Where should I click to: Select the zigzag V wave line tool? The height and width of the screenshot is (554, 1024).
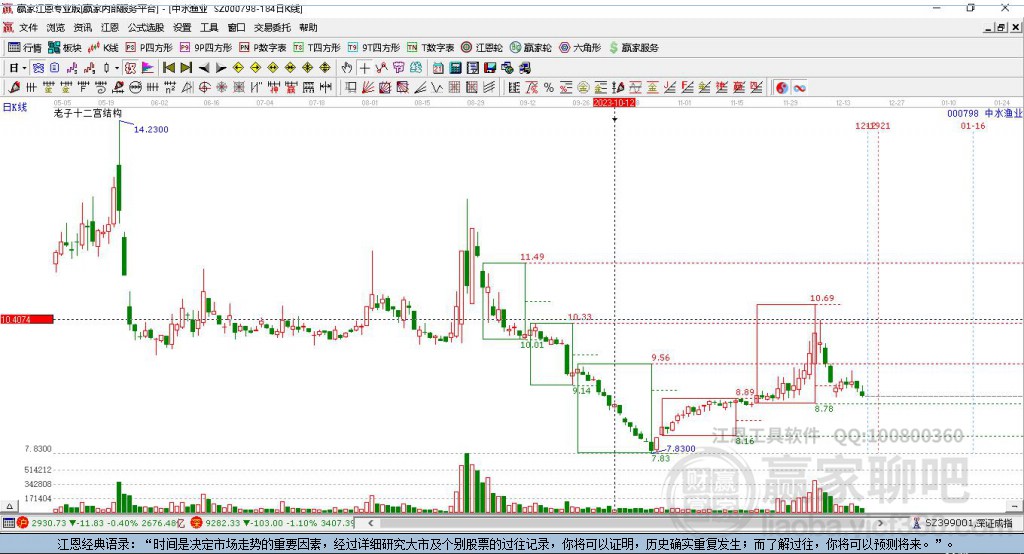[x=437, y=87]
